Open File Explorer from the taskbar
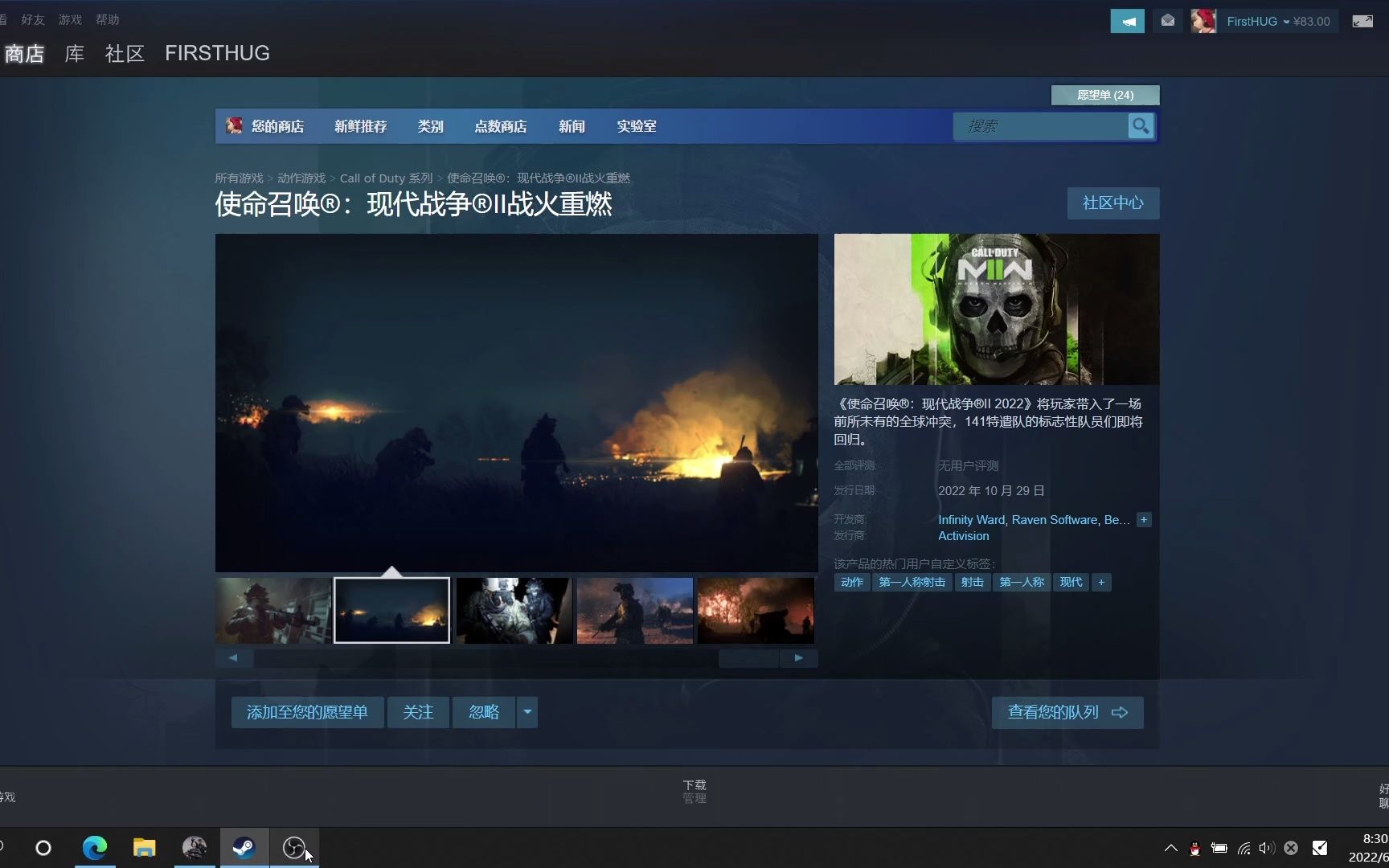Screen dimensions: 1389x868 [x=145, y=847]
